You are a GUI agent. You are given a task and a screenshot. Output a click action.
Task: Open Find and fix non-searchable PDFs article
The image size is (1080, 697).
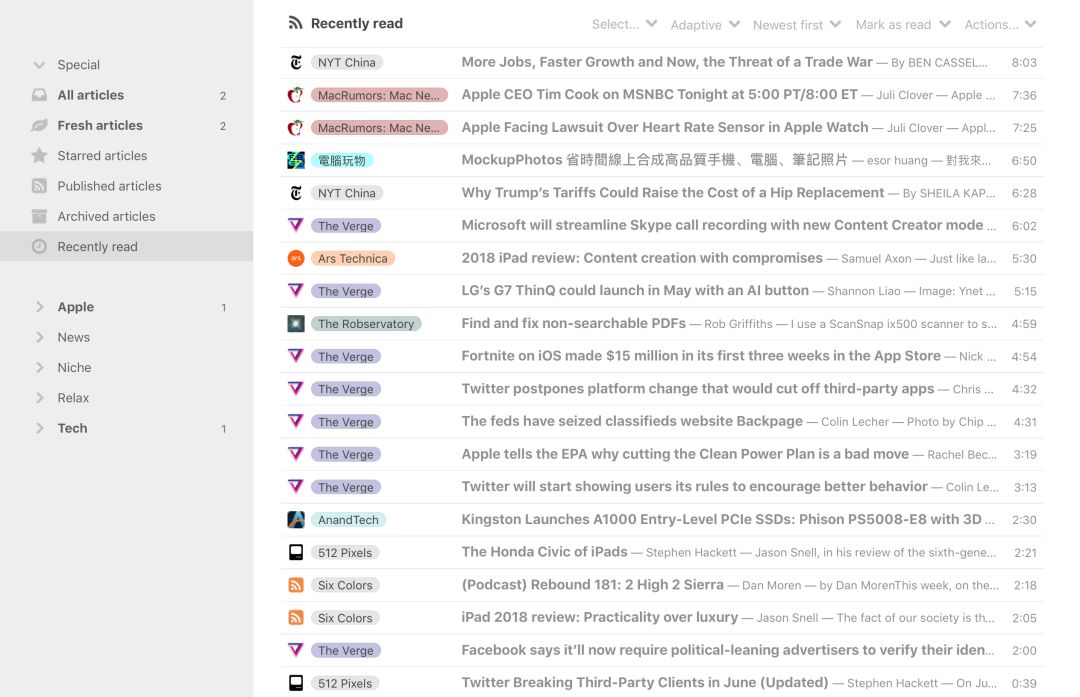574,324
